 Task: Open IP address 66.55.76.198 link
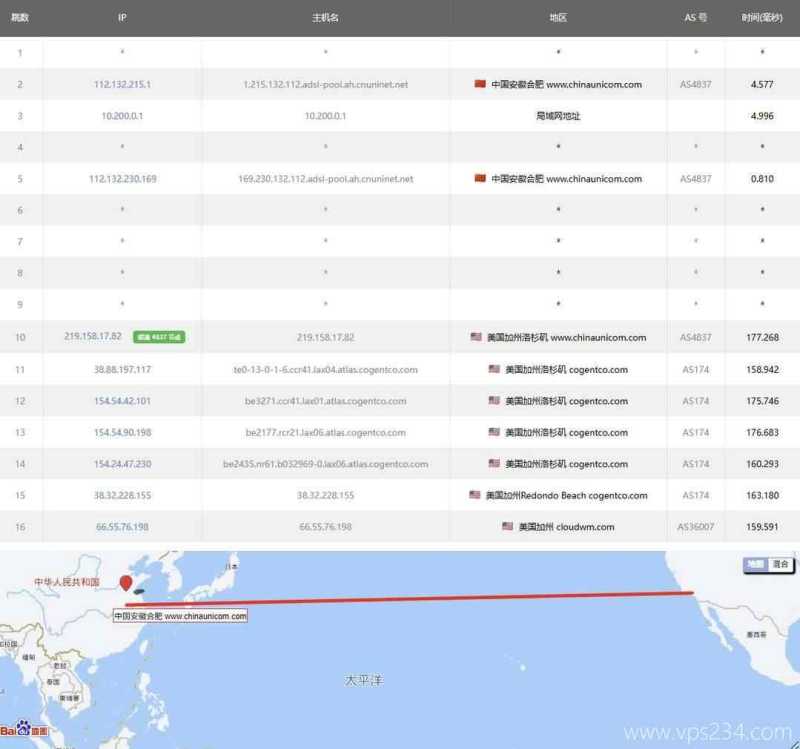(122, 527)
